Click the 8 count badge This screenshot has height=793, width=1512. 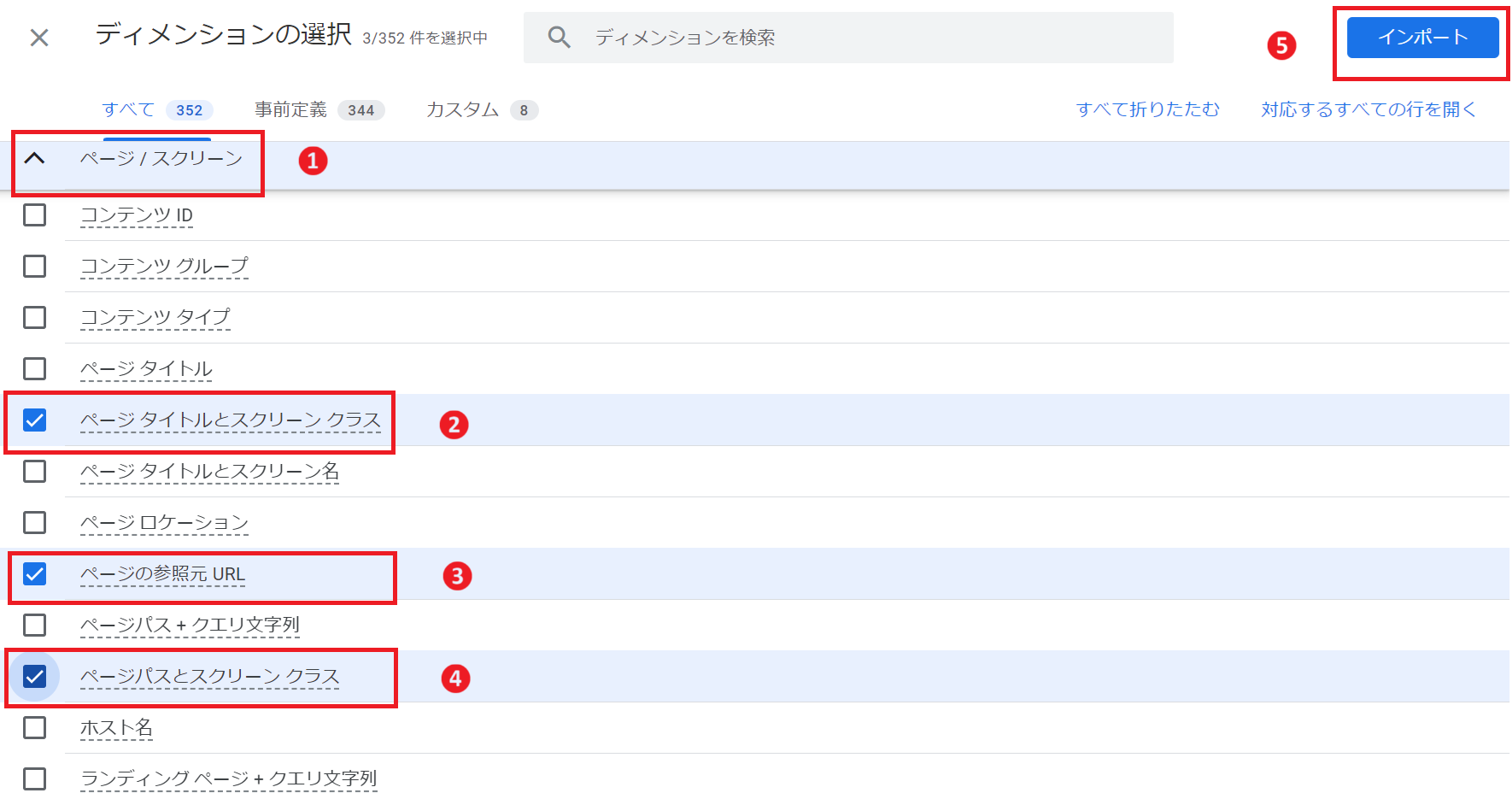(x=525, y=110)
